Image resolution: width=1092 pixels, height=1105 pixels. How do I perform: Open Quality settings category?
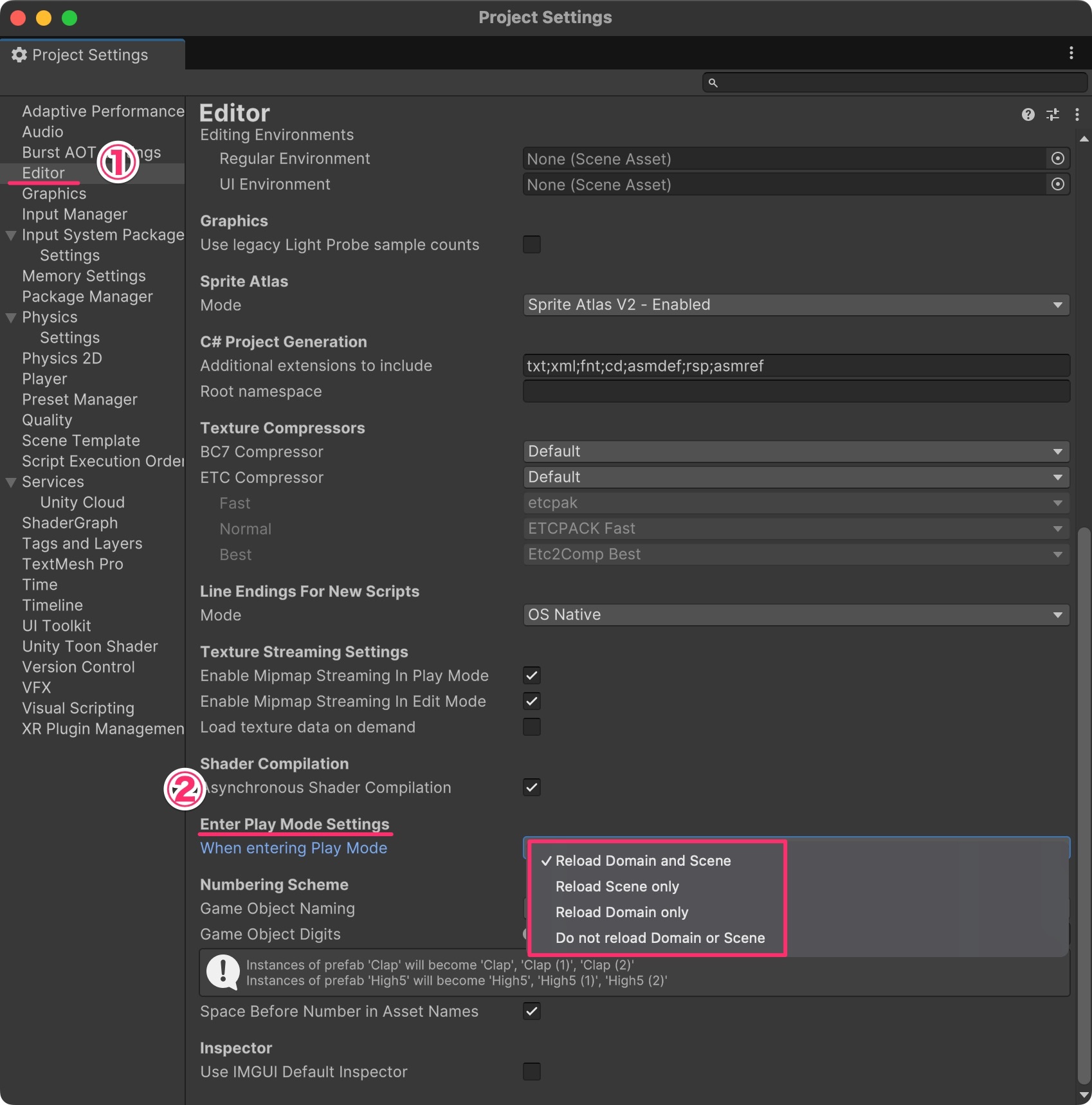pyautogui.click(x=47, y=420)
